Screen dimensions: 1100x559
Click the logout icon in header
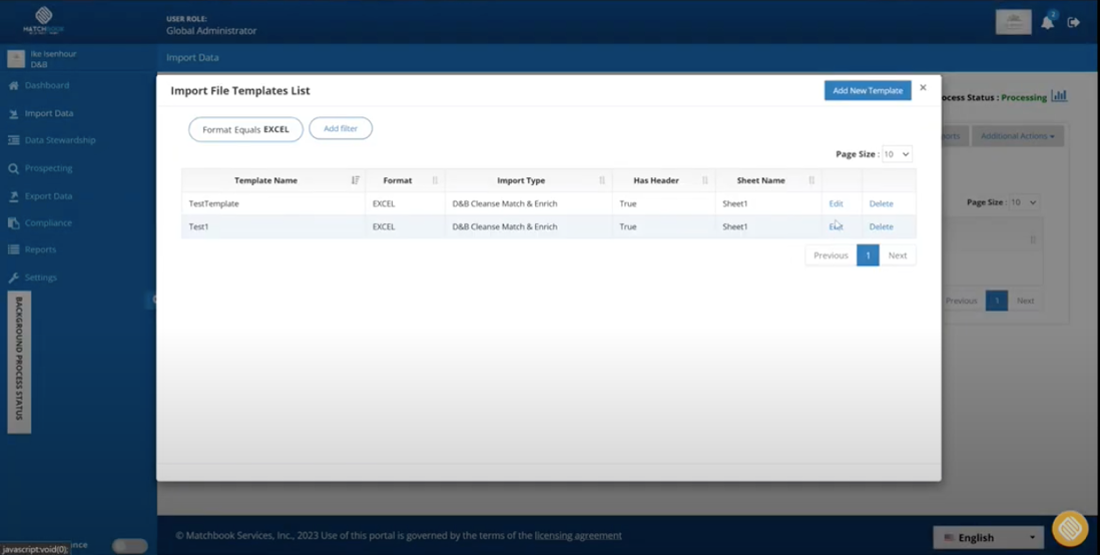point(1073,22)
